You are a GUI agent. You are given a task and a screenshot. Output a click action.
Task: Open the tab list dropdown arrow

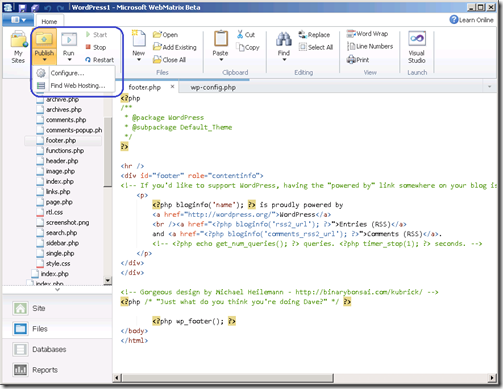[x=489, y=87]
